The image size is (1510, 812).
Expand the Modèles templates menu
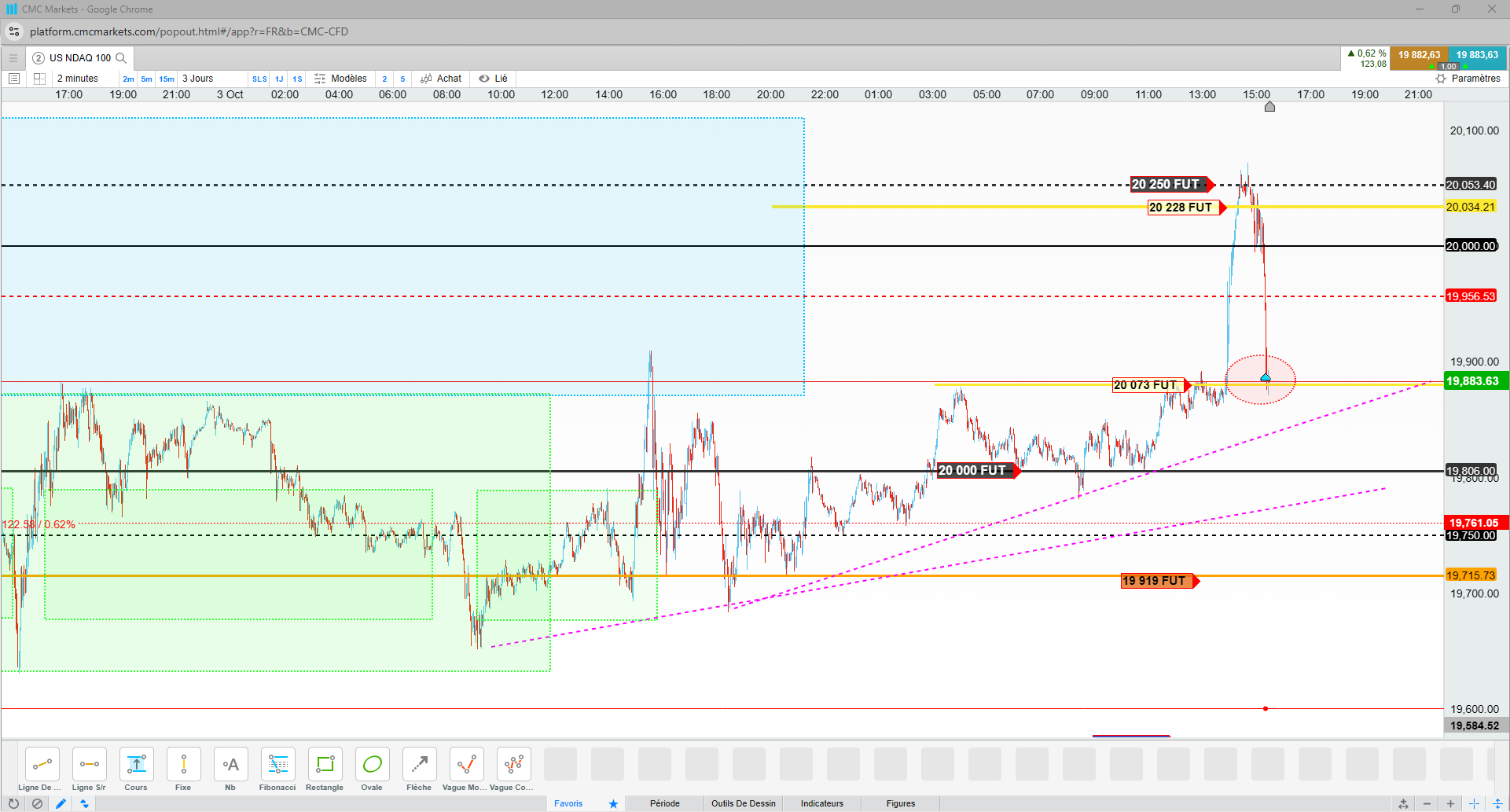pyautogui.click(x=340, y=79)
